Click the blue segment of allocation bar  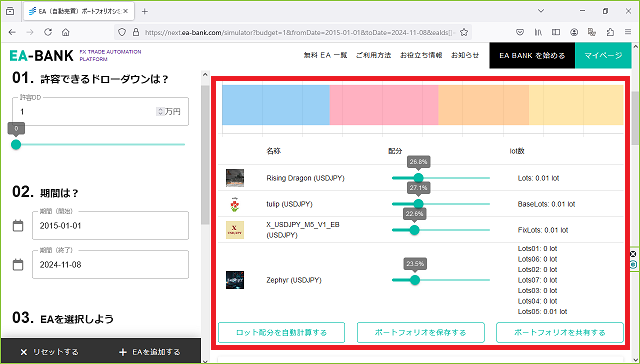click(276, 105)
